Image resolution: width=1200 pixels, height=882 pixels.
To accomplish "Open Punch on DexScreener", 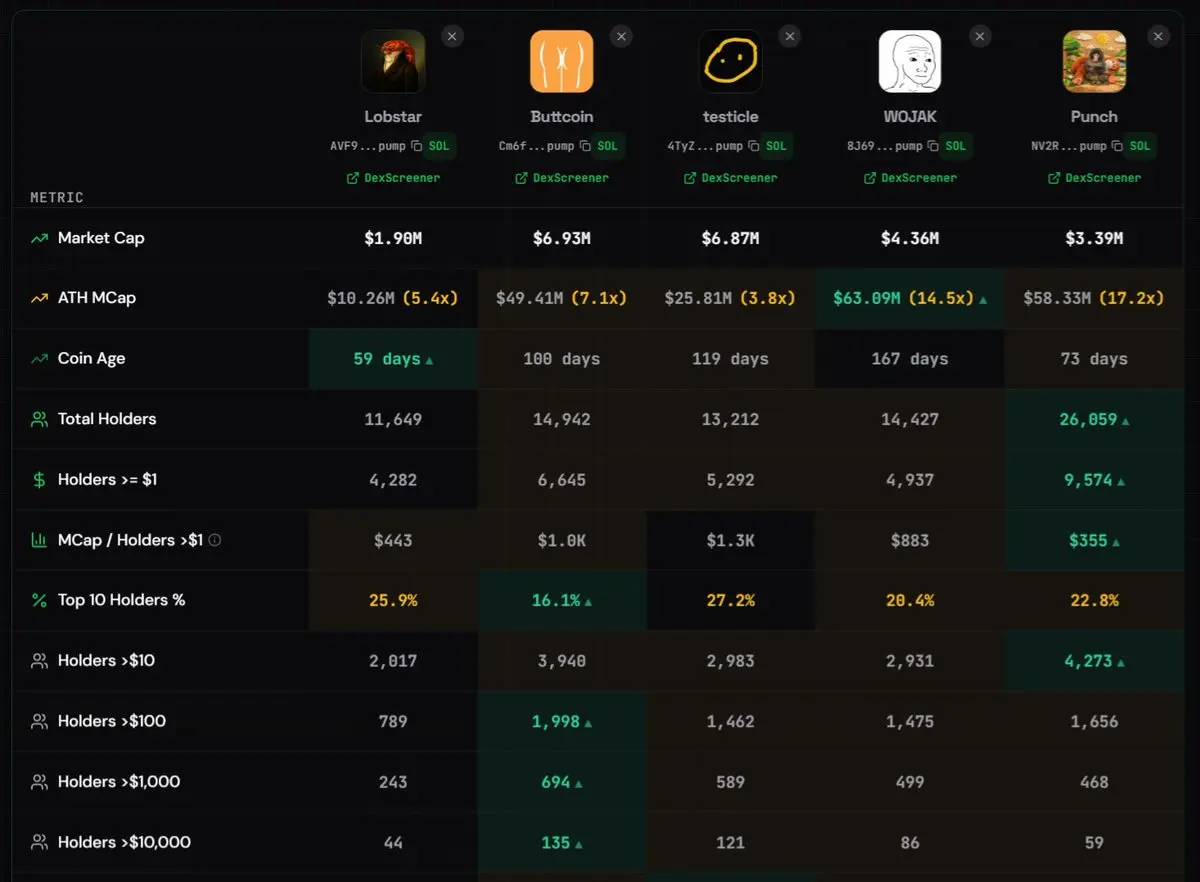I will click(1094, 178).
